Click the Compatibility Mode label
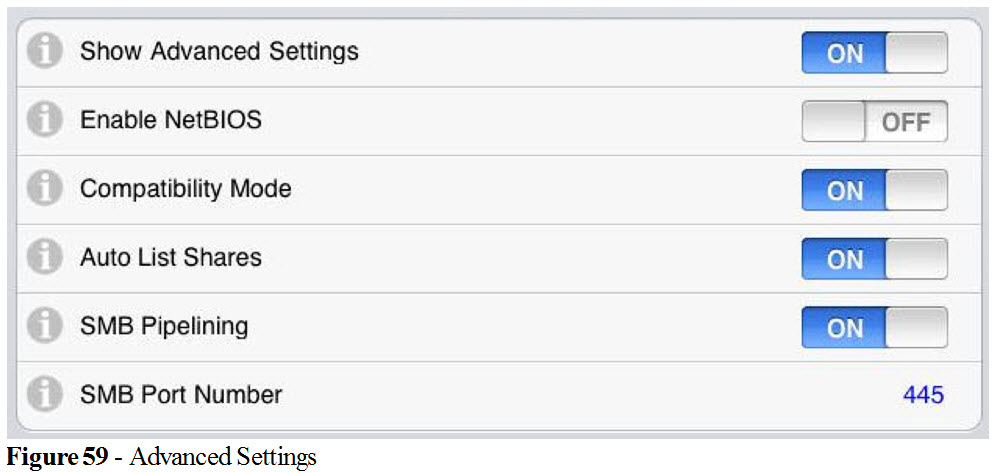Viewport: 1002px width, 473px height. (185, 188)
